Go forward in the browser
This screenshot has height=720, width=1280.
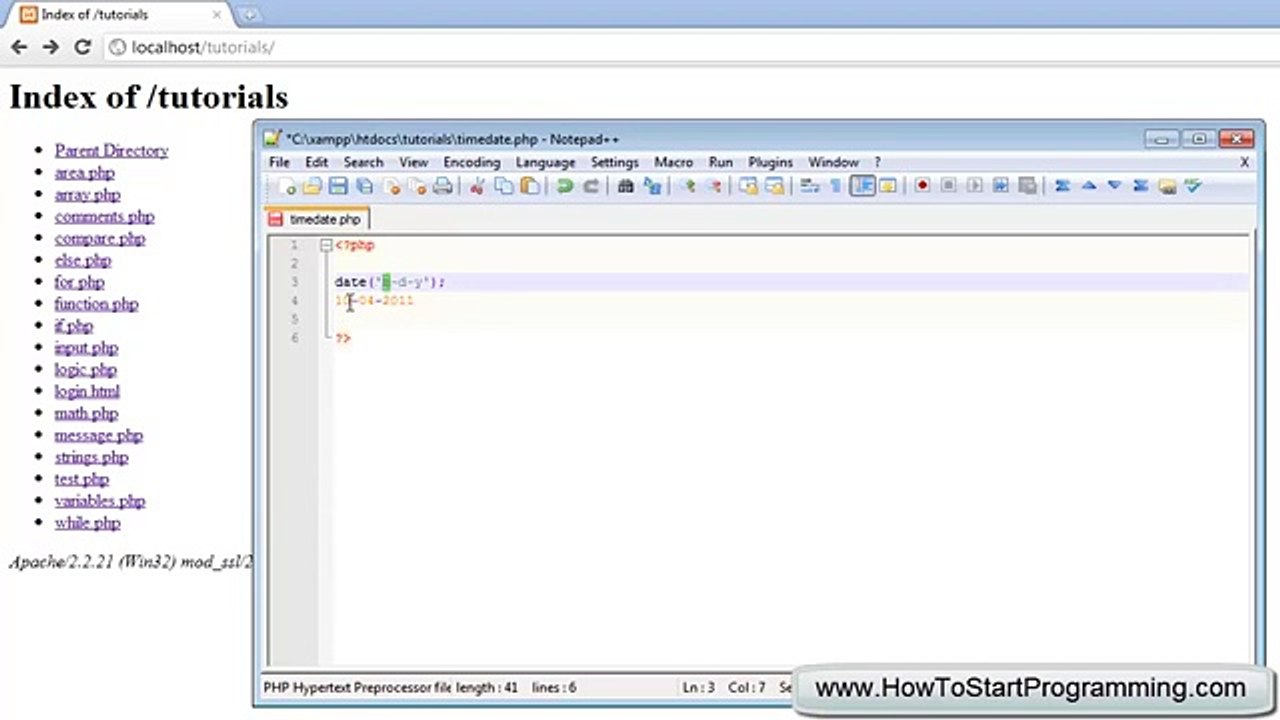(51, 47)
